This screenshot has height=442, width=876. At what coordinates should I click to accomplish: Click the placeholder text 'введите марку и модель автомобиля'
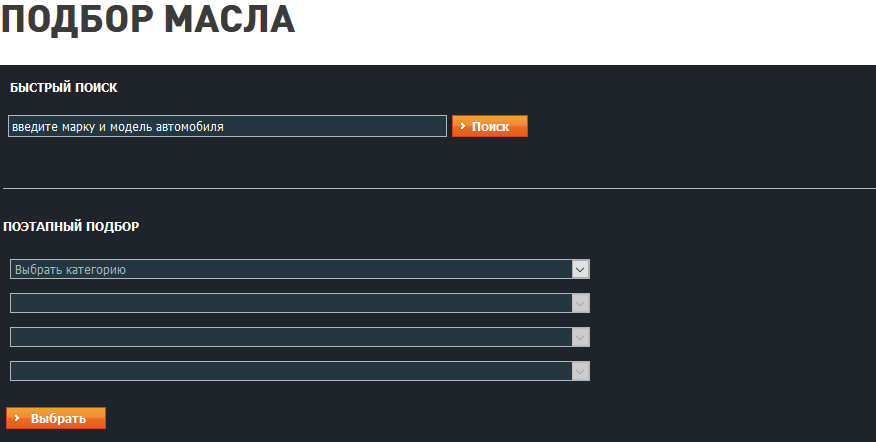tap(118, 127)
